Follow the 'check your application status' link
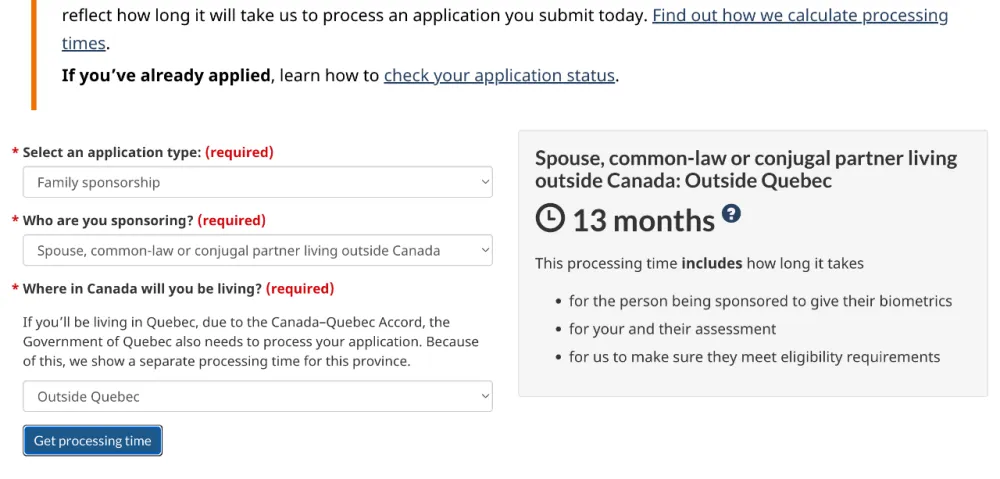Image resolution: width=1000 pixels, height=479 pixels. click(499, 76)
